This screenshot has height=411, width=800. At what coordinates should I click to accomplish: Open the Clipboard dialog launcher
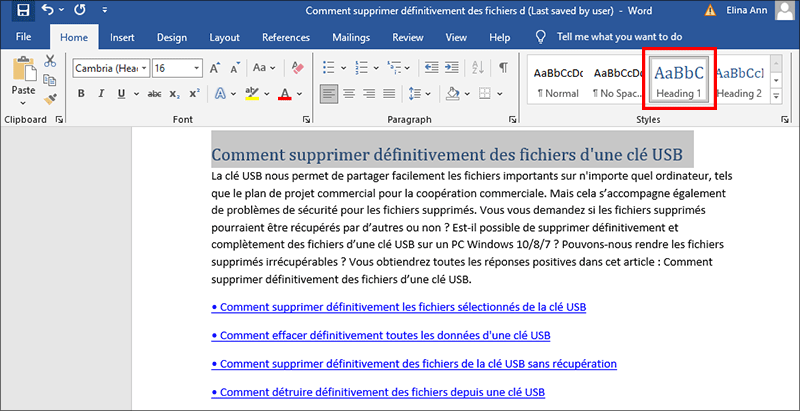(x=59, y=120)
